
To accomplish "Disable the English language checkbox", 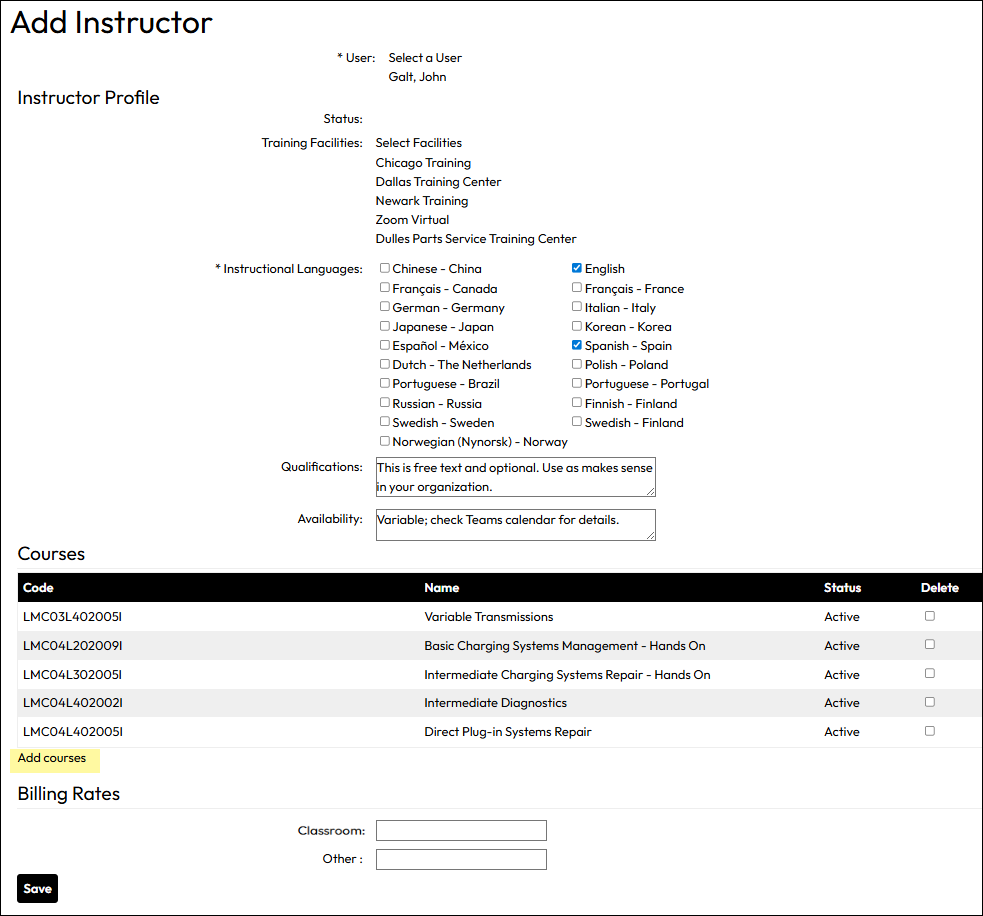I will [x=576, y=268].
